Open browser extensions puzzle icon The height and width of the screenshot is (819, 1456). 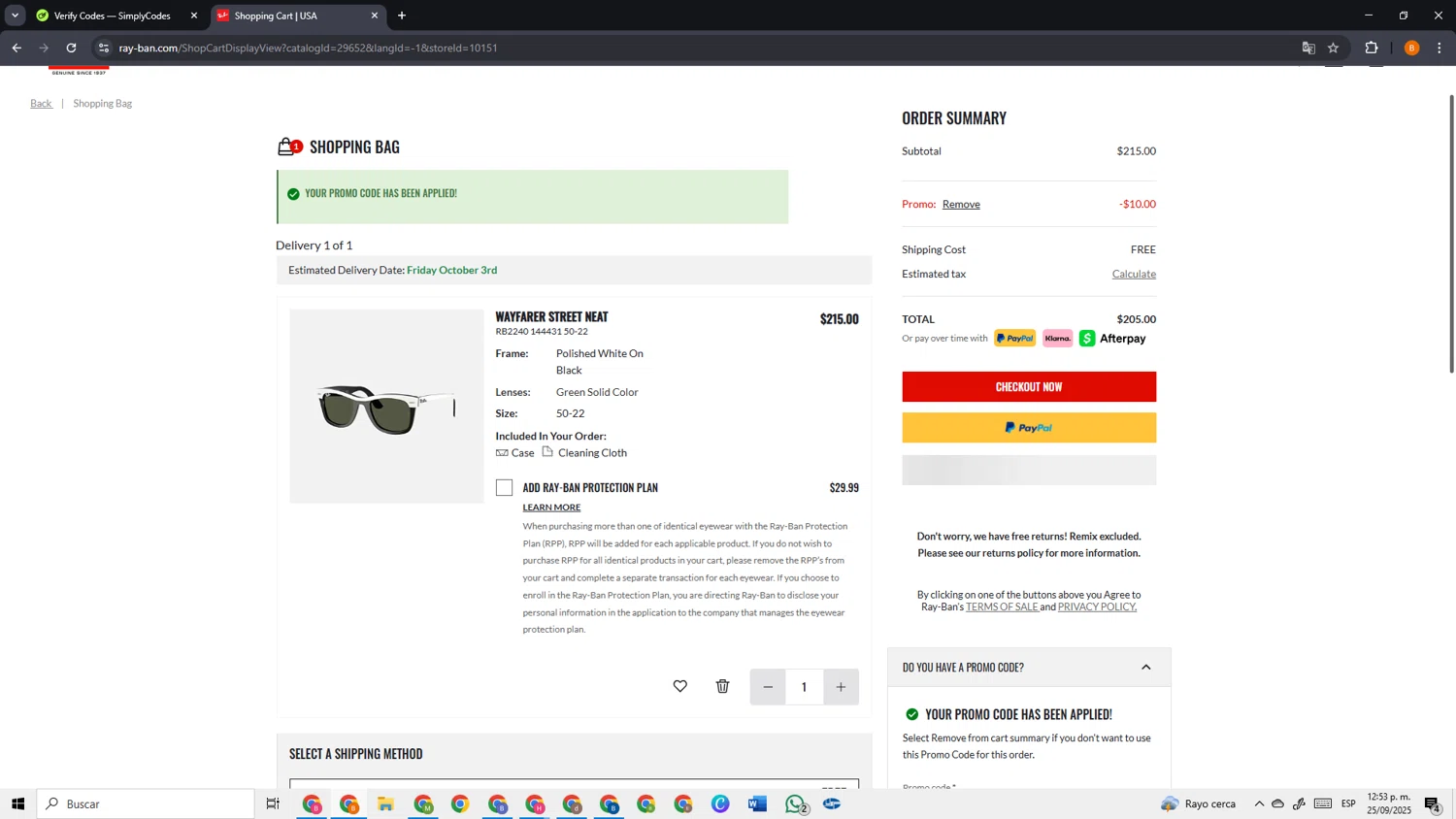(1372, 48)
